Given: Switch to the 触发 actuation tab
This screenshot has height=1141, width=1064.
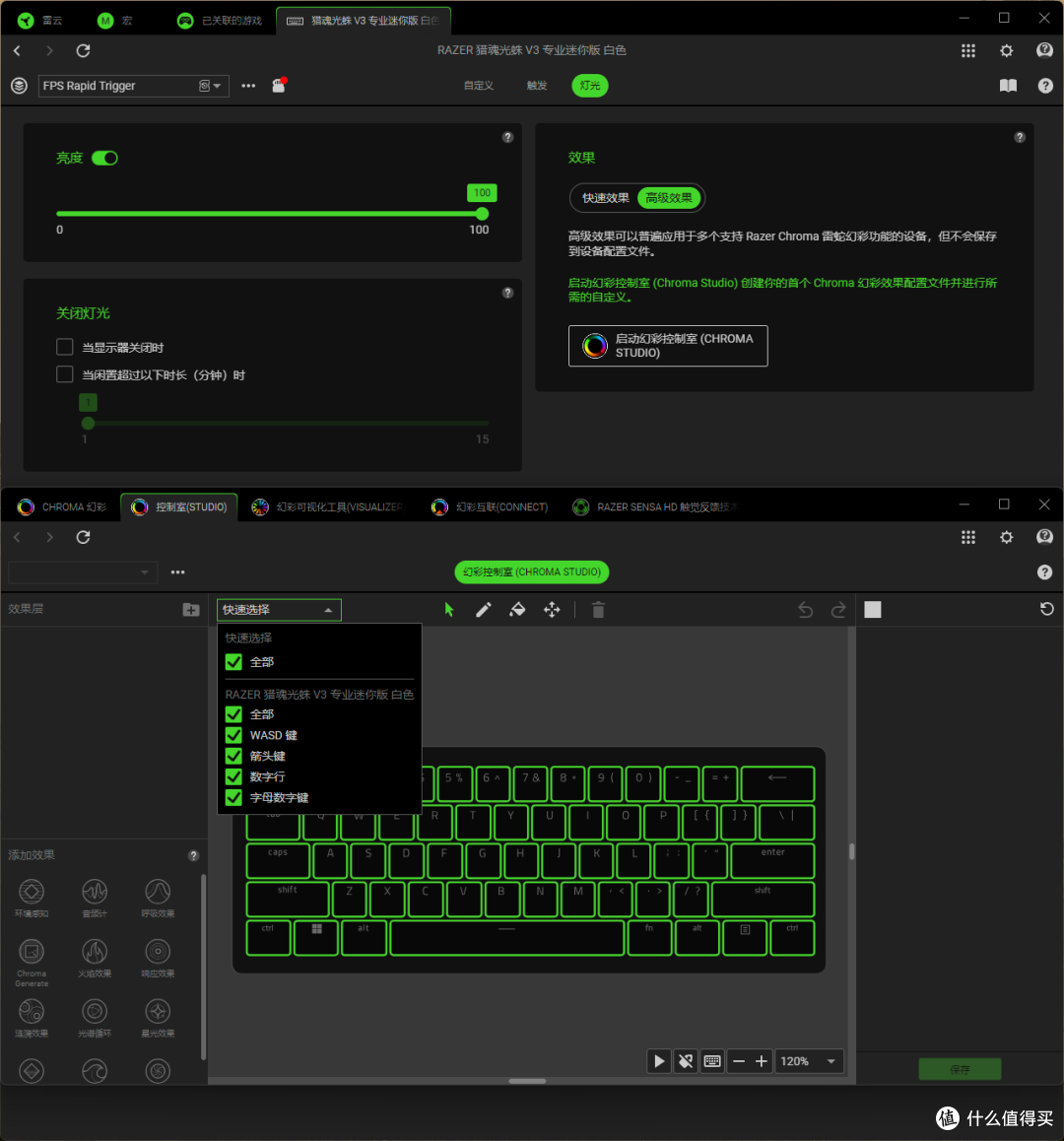Looking at the screenshot, I should (536, 86).
